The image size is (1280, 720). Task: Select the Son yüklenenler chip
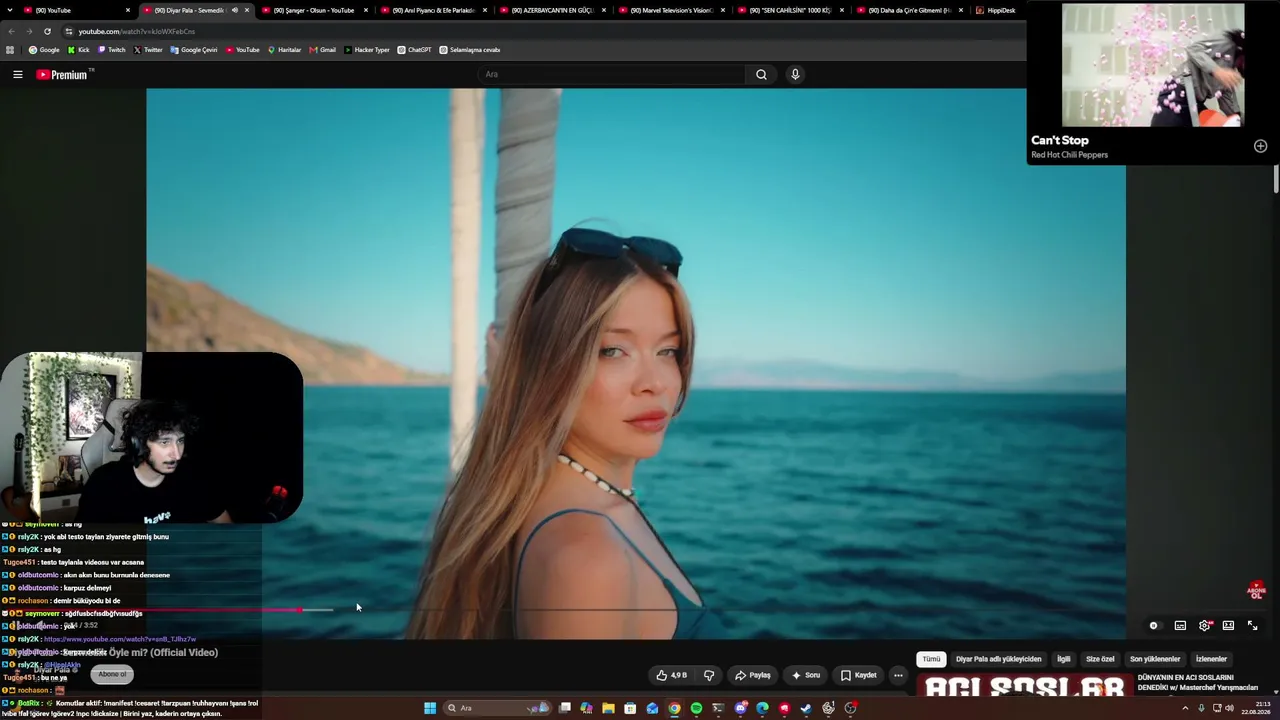point(1155,659)
